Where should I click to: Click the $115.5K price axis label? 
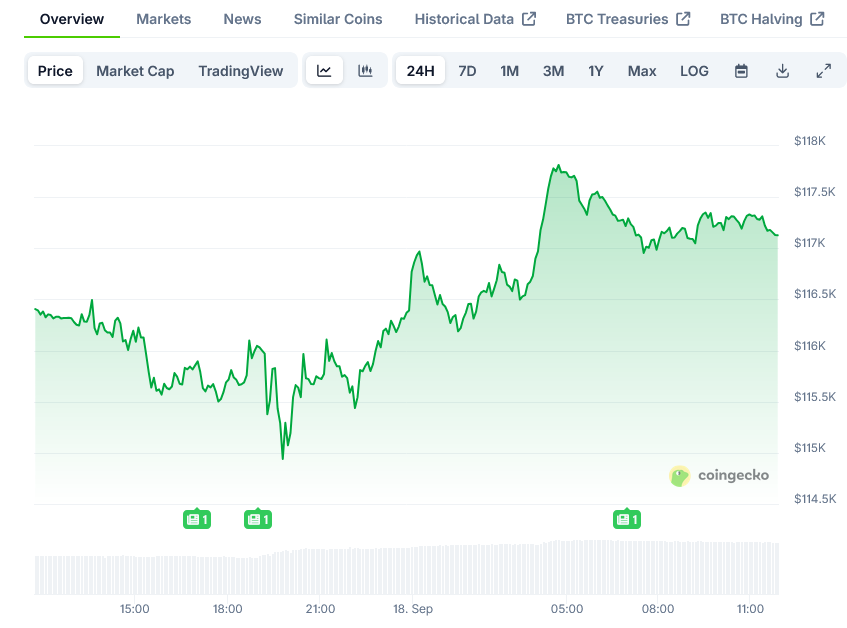tap(815, 397)
